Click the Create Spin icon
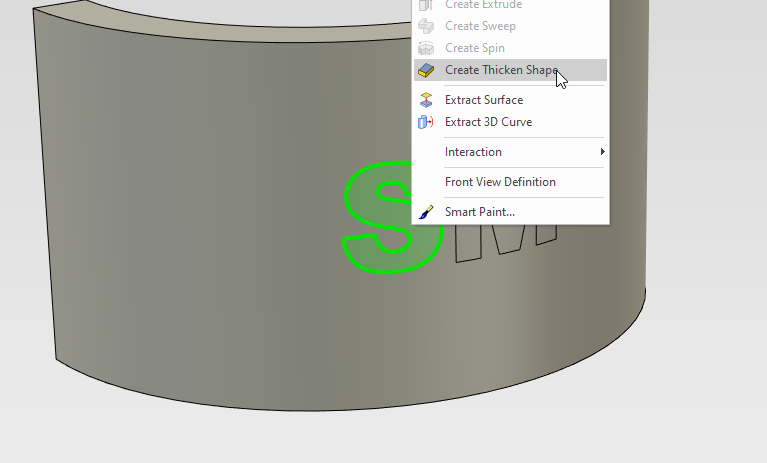767x463 pixels. tap(426, 48)
